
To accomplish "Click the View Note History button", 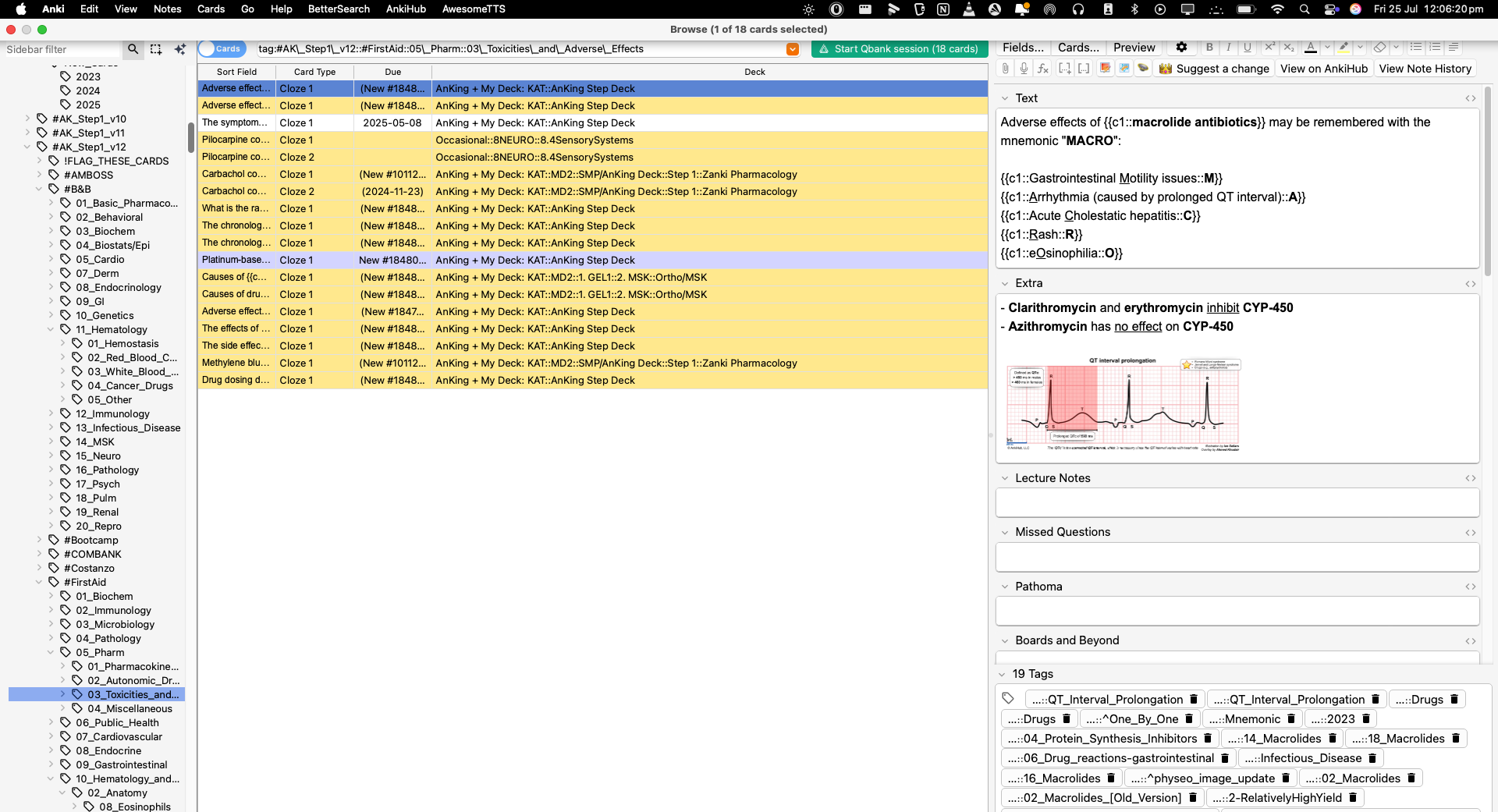I will [1425, 69].
